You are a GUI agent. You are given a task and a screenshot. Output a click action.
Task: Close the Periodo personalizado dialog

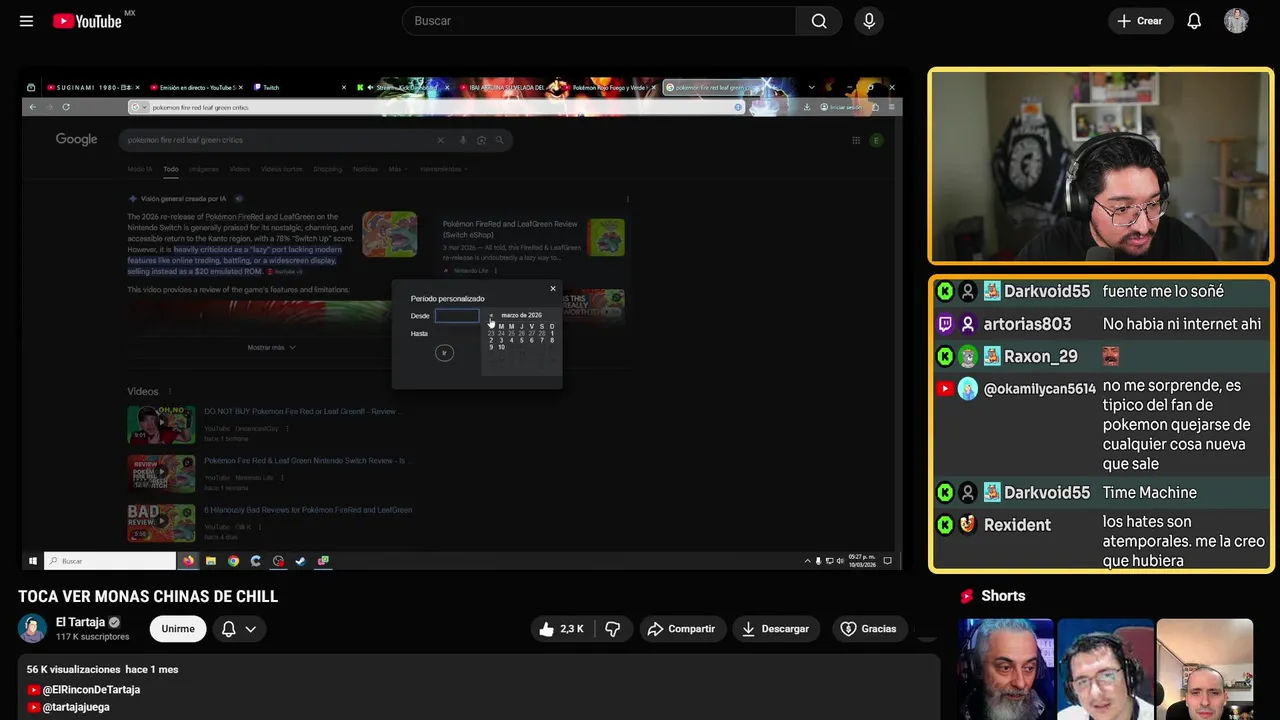coord(553,289)
